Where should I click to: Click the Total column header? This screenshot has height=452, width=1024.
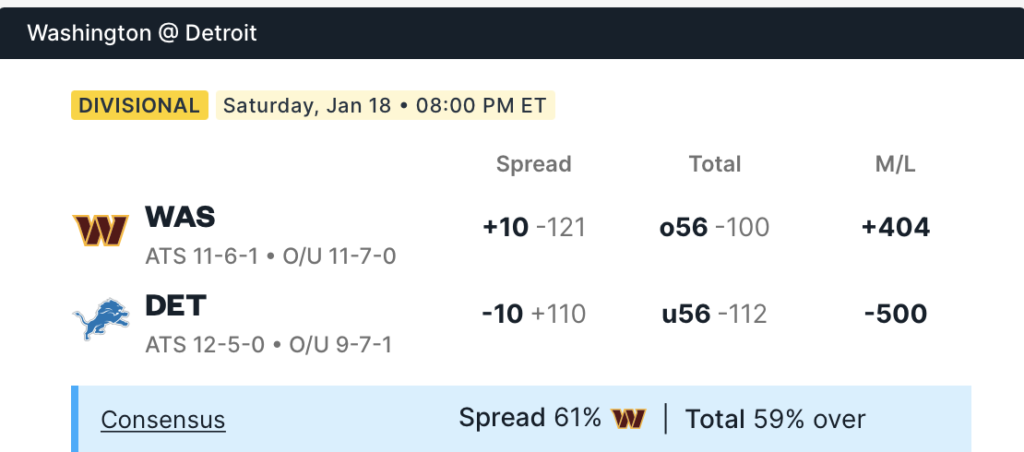tap(714, 164)
